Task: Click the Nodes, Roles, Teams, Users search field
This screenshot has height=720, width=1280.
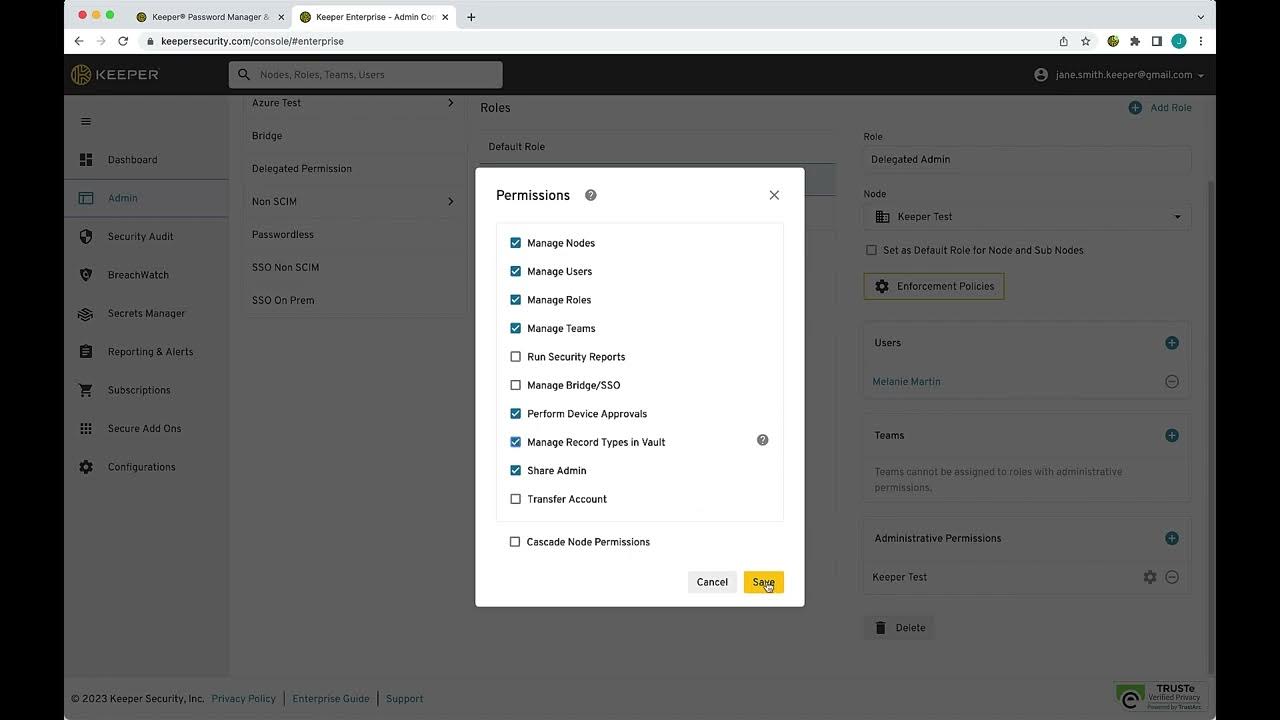Action: tap(366, 75)
